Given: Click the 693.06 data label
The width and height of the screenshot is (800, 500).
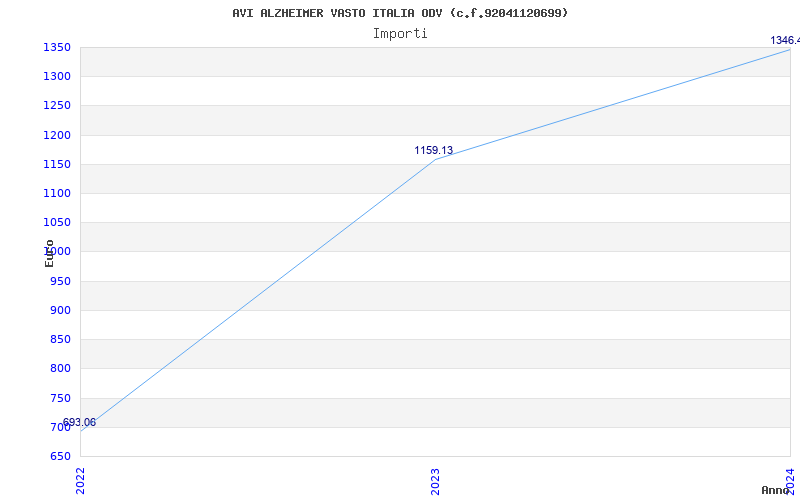Looking at the screenshot, I should click(79, 422).
